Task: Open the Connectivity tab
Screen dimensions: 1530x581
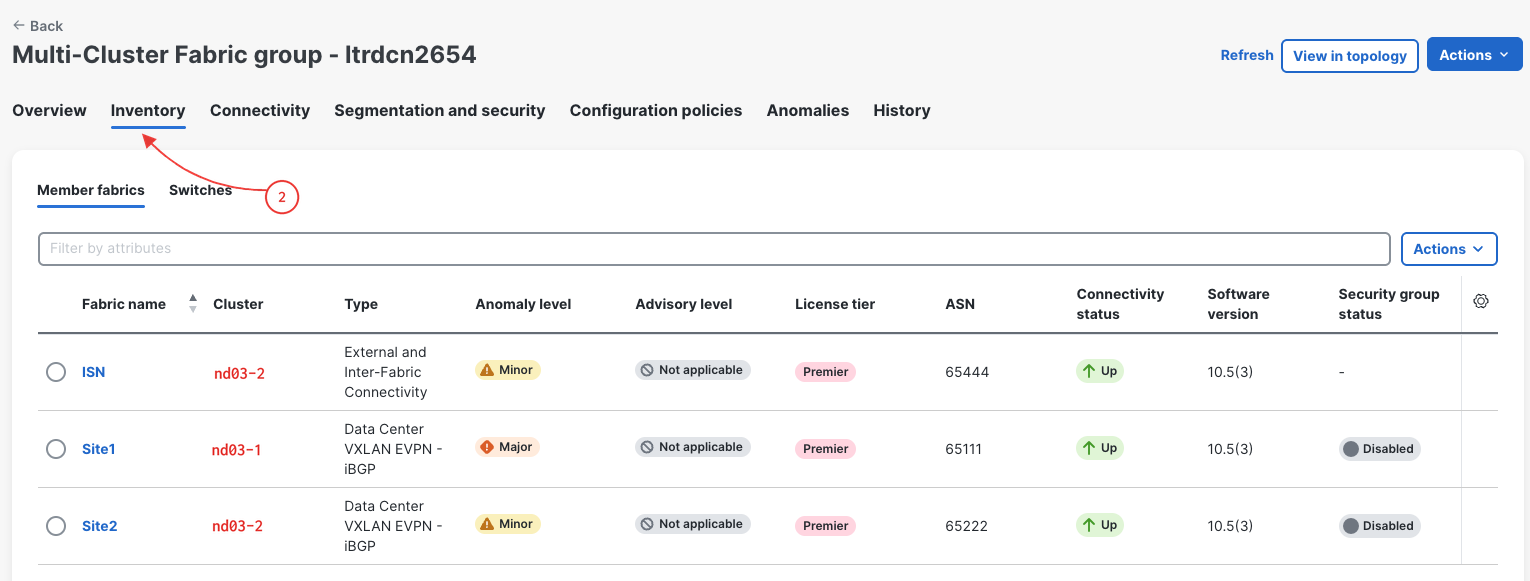Action: 260,110
